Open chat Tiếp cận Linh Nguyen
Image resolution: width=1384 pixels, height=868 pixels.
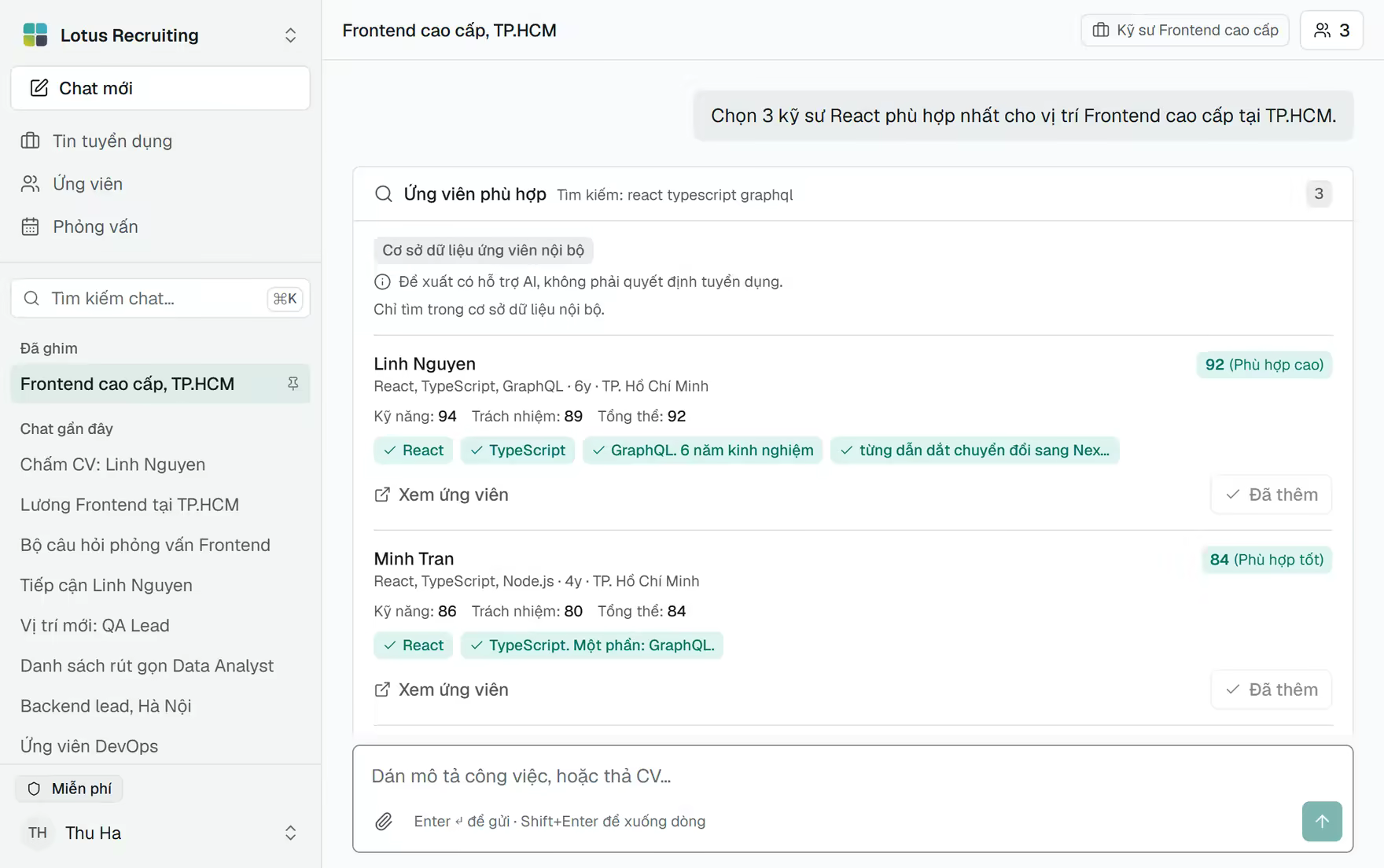[x=160, y=585]
